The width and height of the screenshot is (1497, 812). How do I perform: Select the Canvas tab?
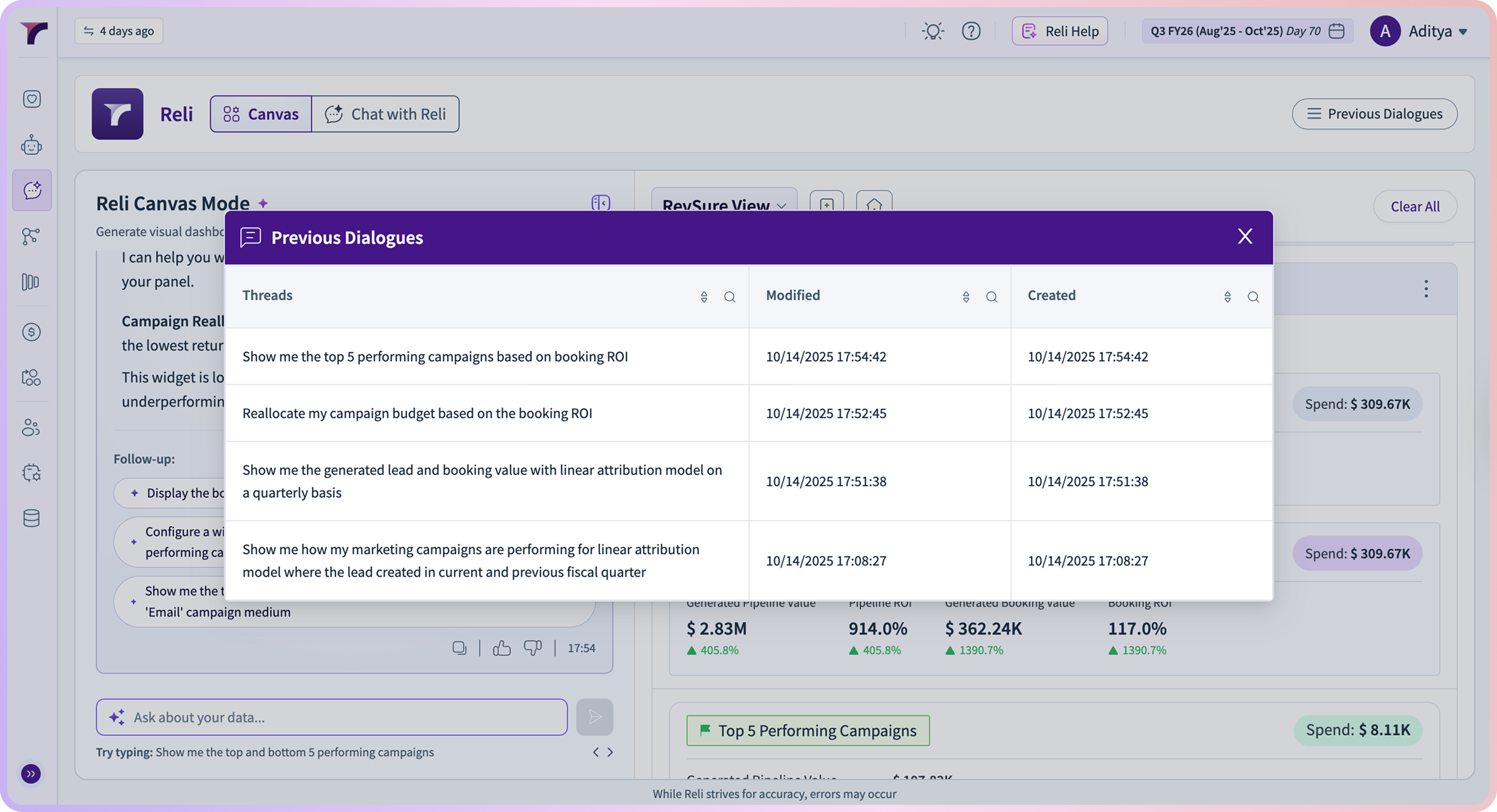[x=261, y=114]
